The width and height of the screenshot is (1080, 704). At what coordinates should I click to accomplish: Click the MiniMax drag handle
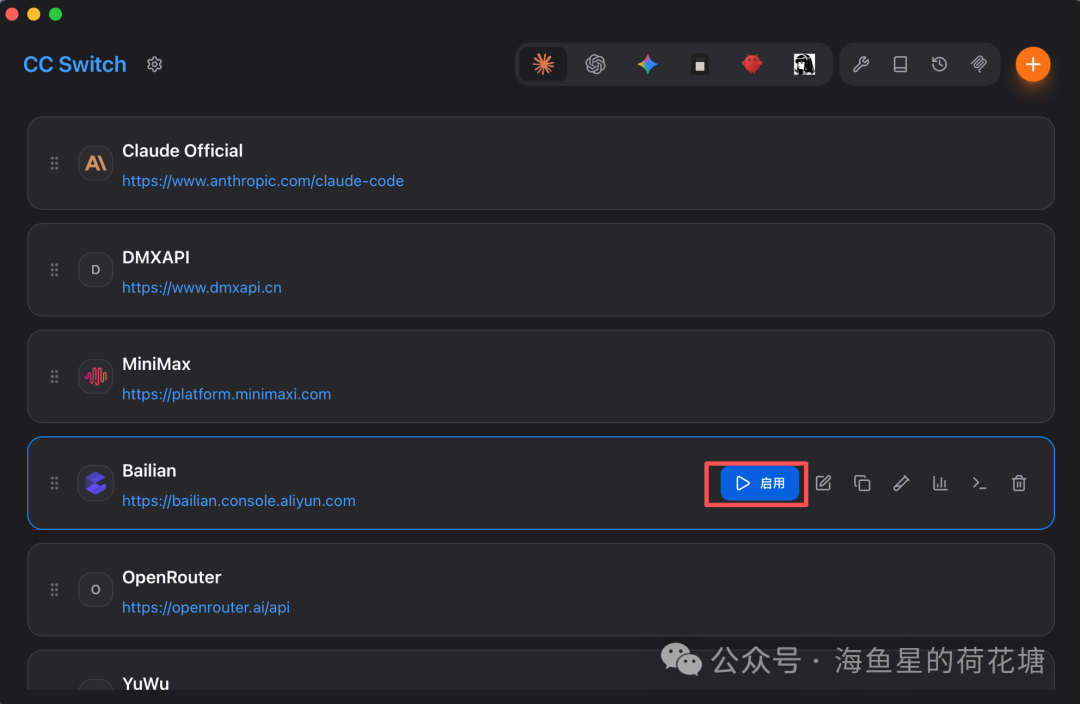54,376
